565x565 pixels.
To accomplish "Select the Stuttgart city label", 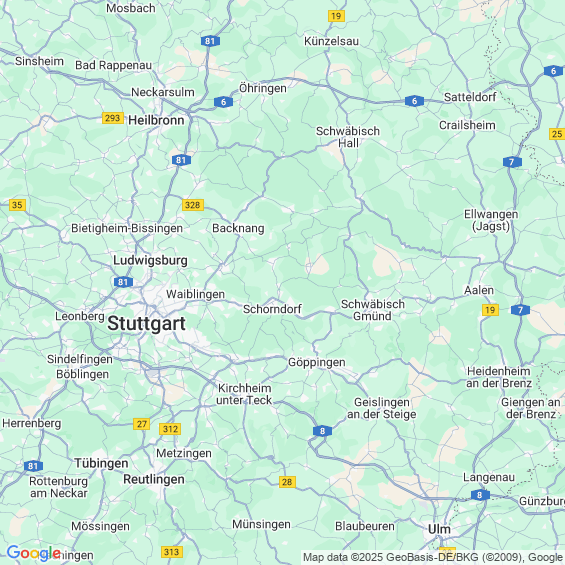I will [x=146, y=323].
